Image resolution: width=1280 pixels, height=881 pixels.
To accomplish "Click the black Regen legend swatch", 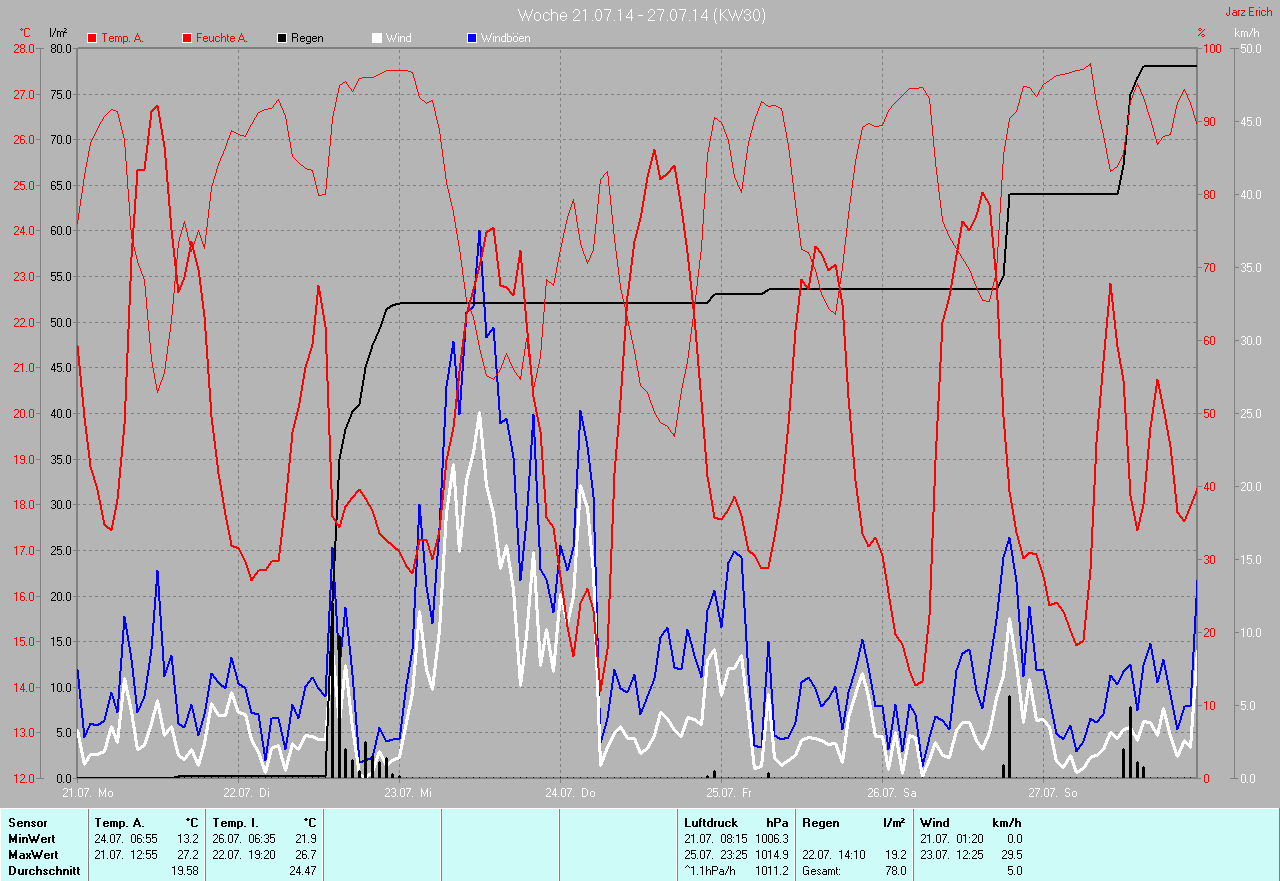I will 282,38.
